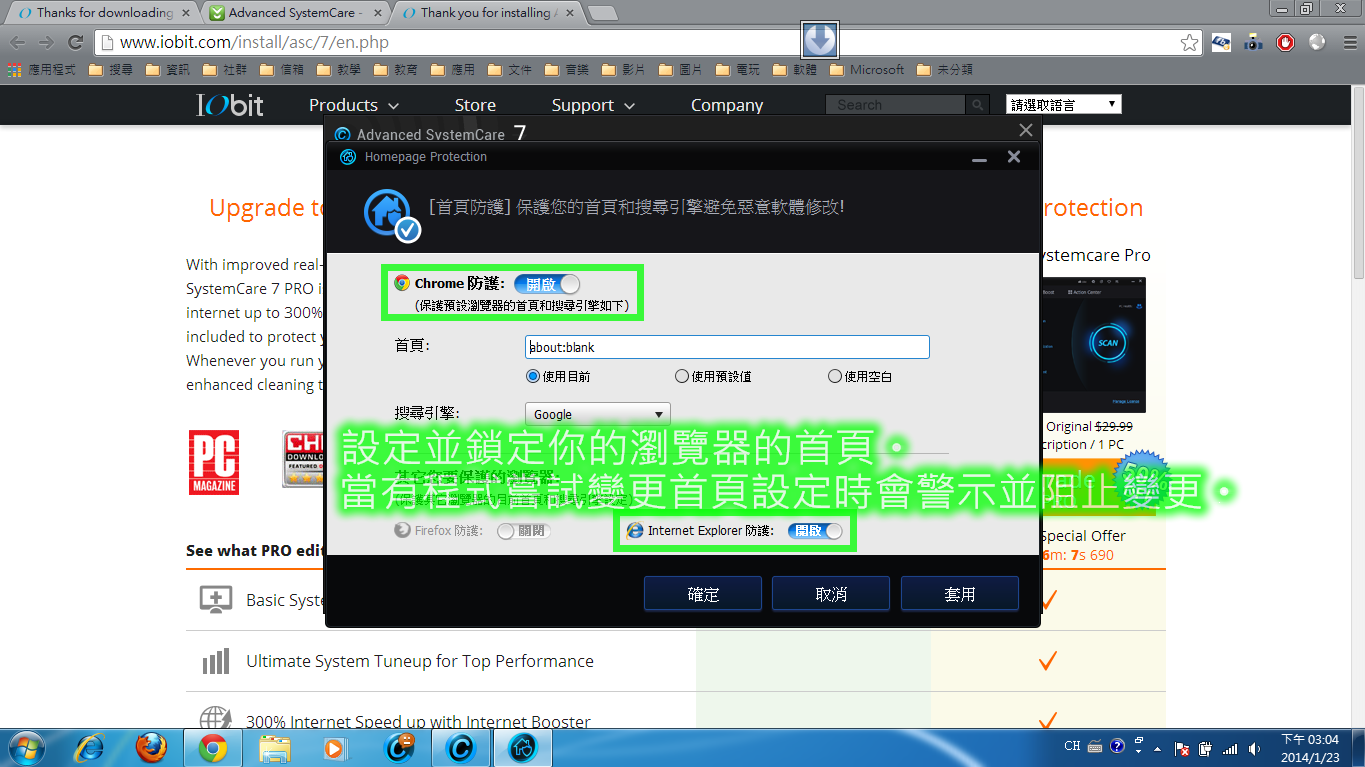Expand the Products menu on IObit site
Screen dimensions: 1365x767
353,105
